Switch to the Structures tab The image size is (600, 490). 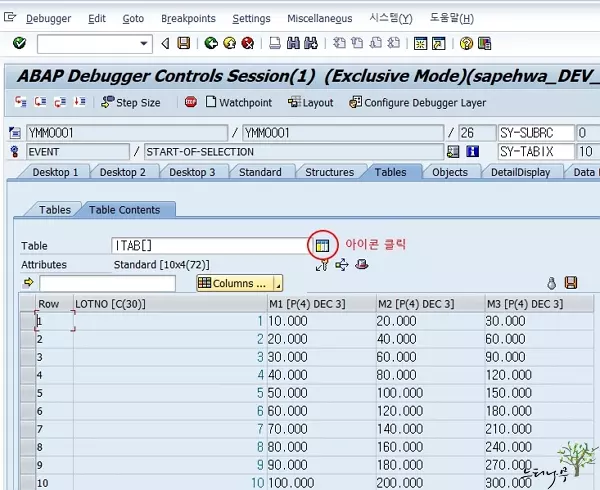click(329, 172)
